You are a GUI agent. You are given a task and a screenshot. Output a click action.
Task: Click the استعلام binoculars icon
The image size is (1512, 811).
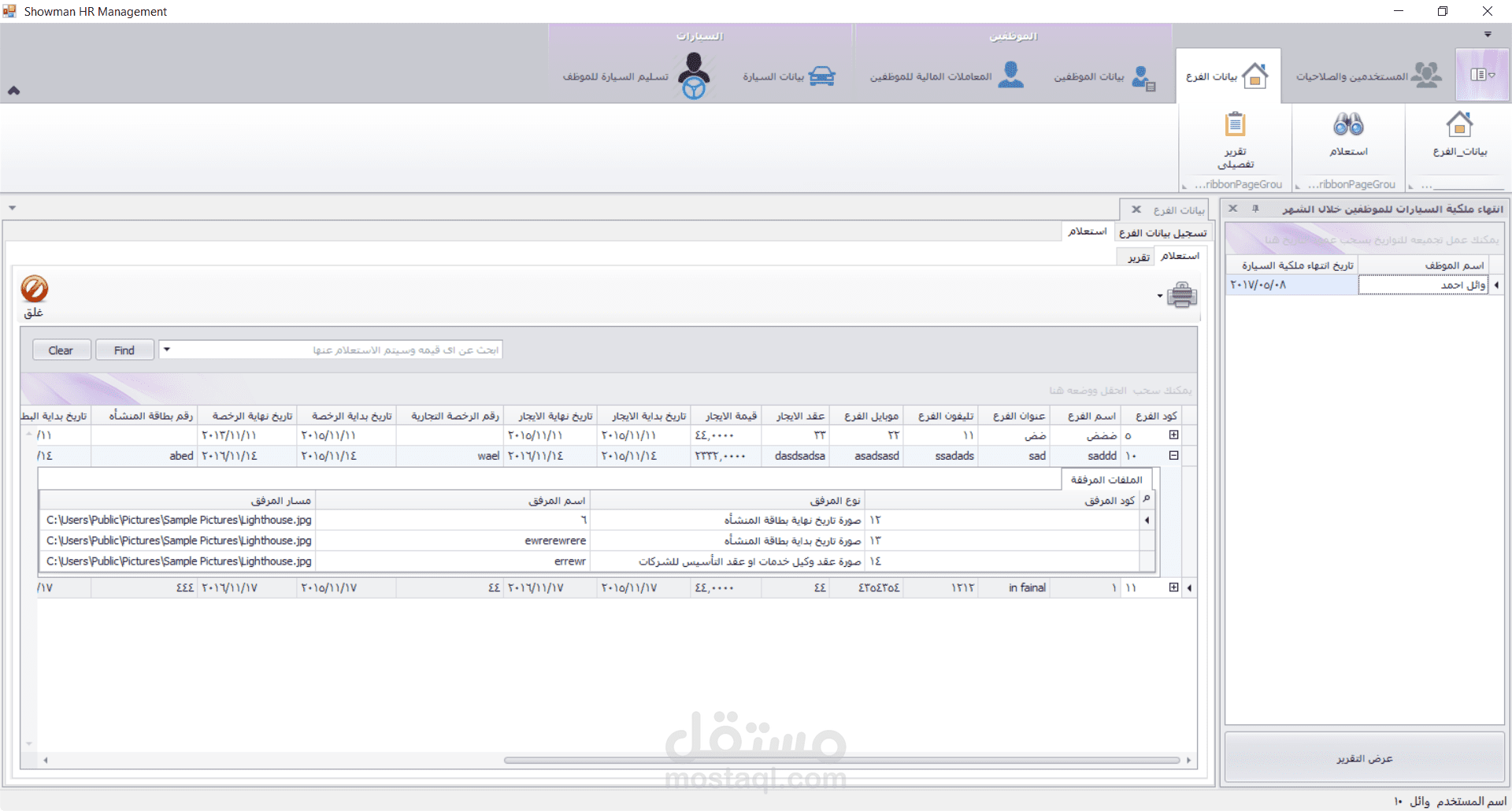1348,124
